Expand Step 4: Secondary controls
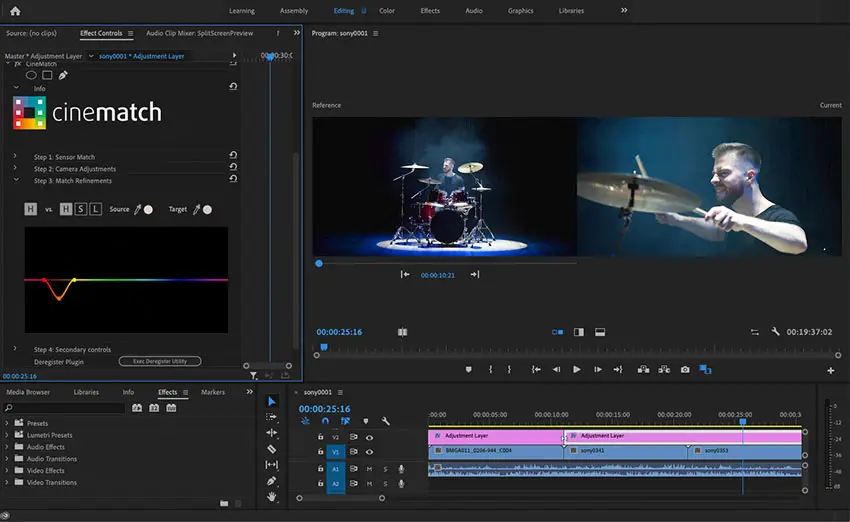This screenshot has width=850, height=522. click(15, 349)
